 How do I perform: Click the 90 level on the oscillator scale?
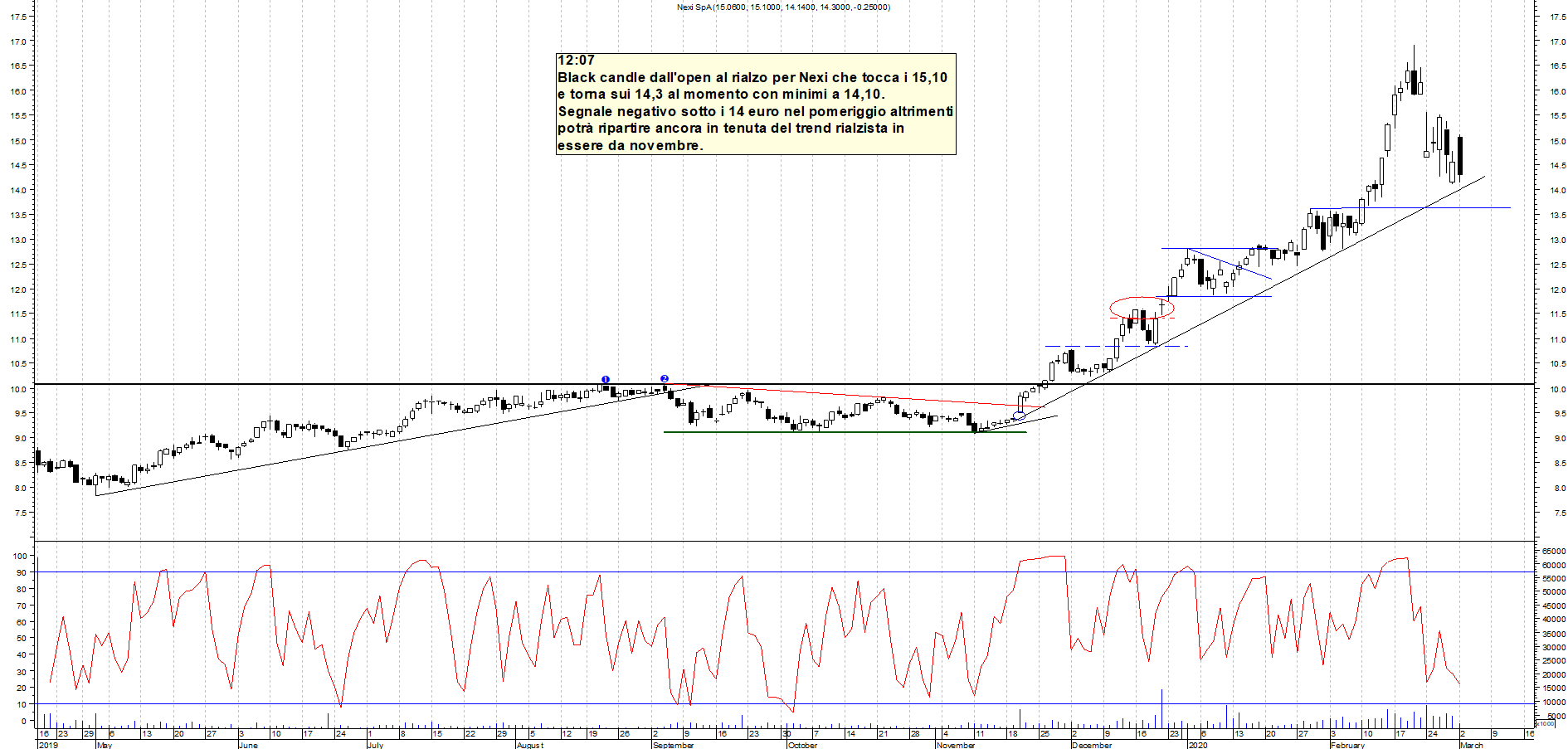tap(22, 572)
